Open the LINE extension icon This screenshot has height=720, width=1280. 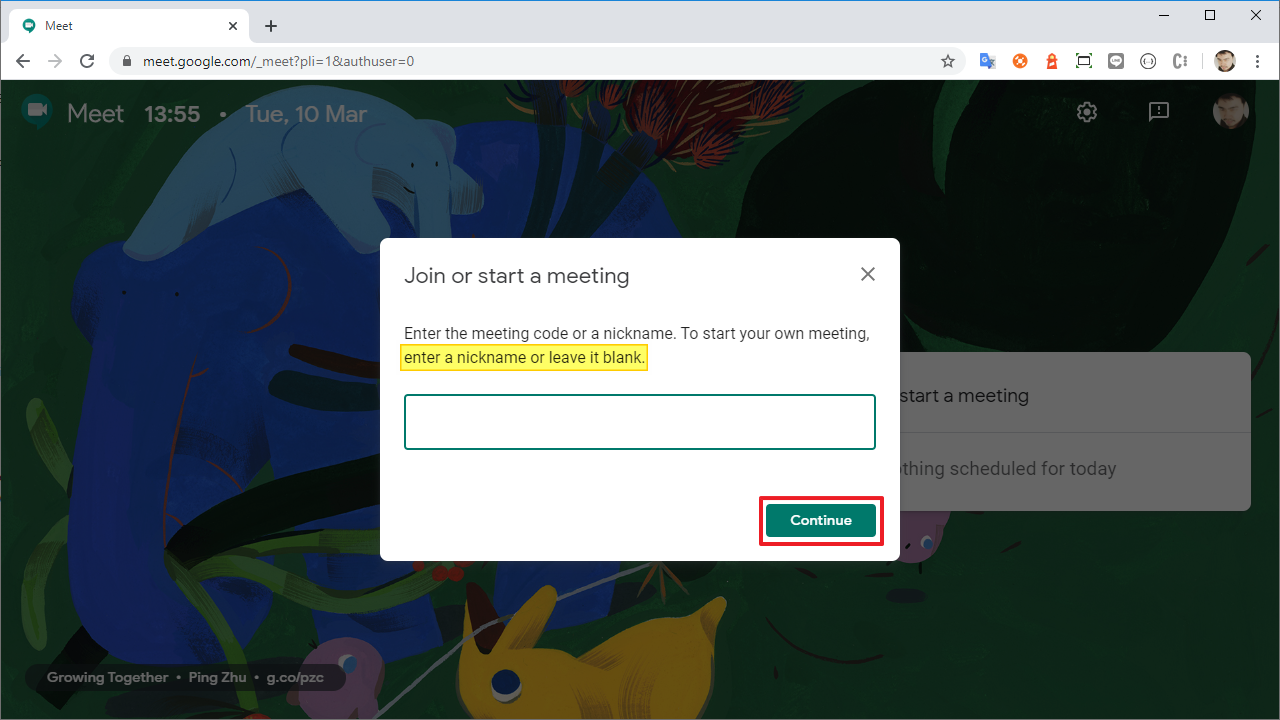[x=1116, y=61]
